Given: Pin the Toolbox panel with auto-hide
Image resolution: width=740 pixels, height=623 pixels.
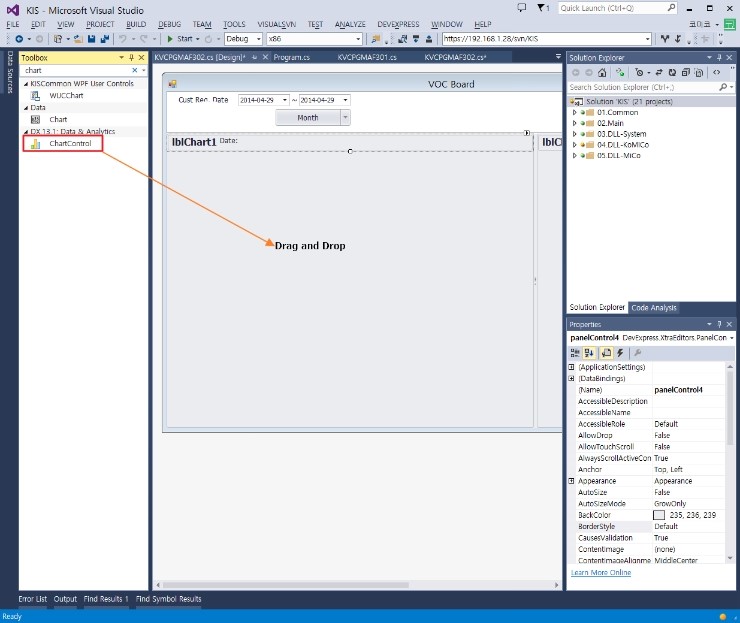Looking at the screenshot, I should pos(131,58).
